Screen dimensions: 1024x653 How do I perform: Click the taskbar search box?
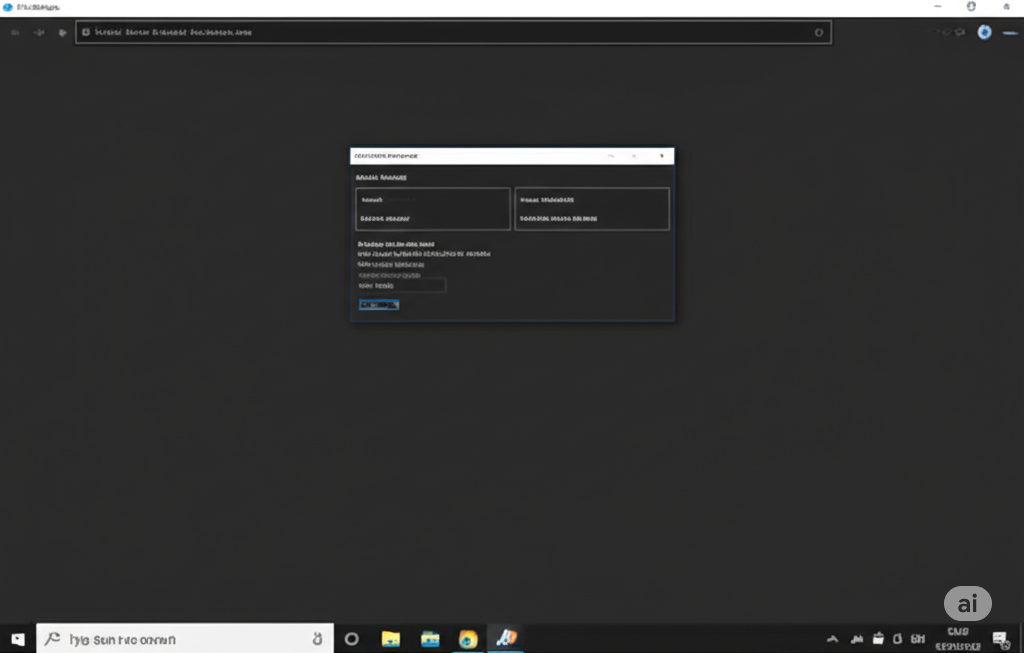coord(185,639)
